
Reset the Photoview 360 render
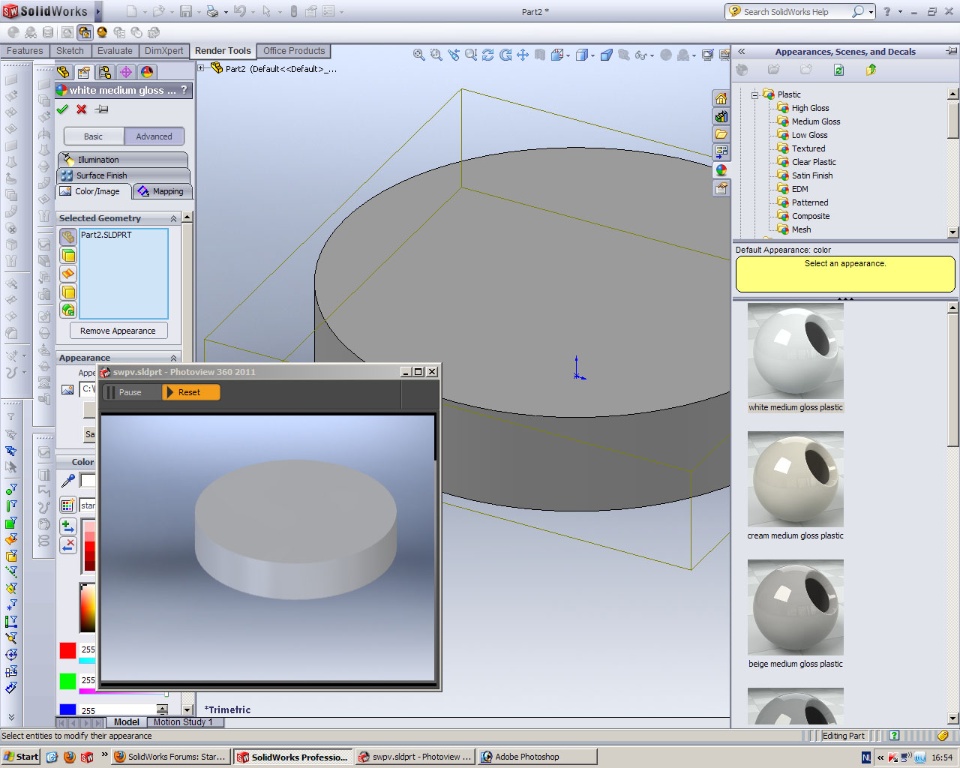click(x=190, y=392)
